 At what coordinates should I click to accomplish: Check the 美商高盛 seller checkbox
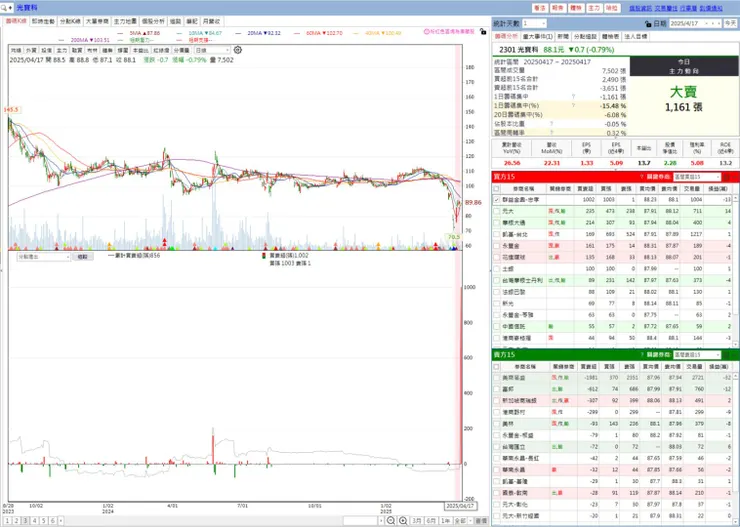click(x=496, y=377)
